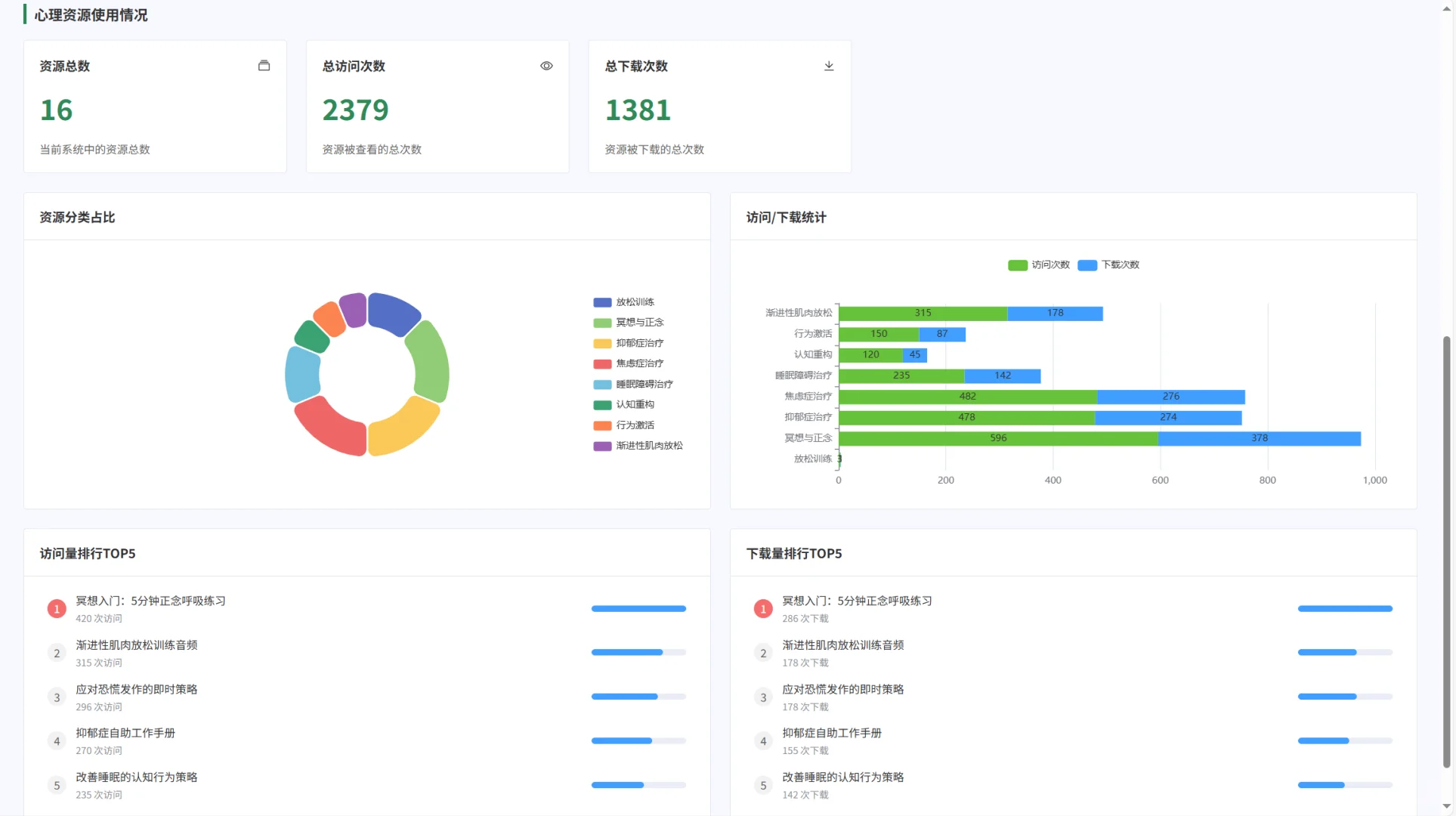This screenshot has width=1456, height=816.
Task: Click the calendar icon on 资源总数 card
Action: pyautogui.click(x=264, y=66)
